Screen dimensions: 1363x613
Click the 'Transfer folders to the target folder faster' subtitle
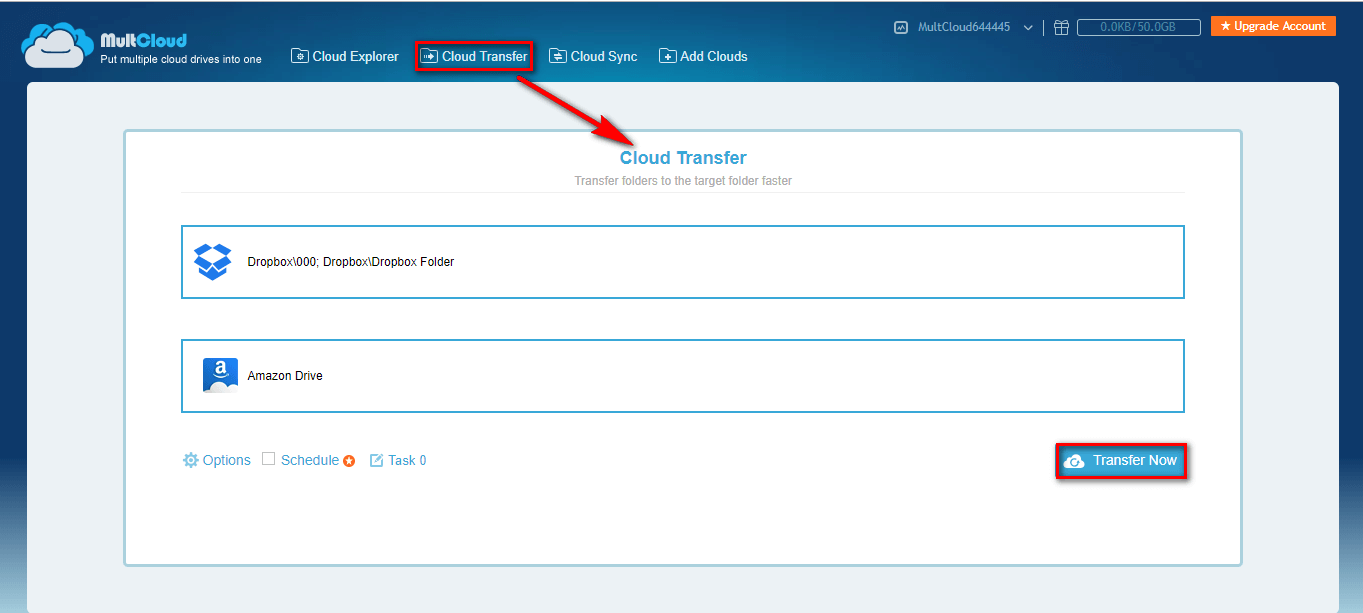tap(683, 181)
